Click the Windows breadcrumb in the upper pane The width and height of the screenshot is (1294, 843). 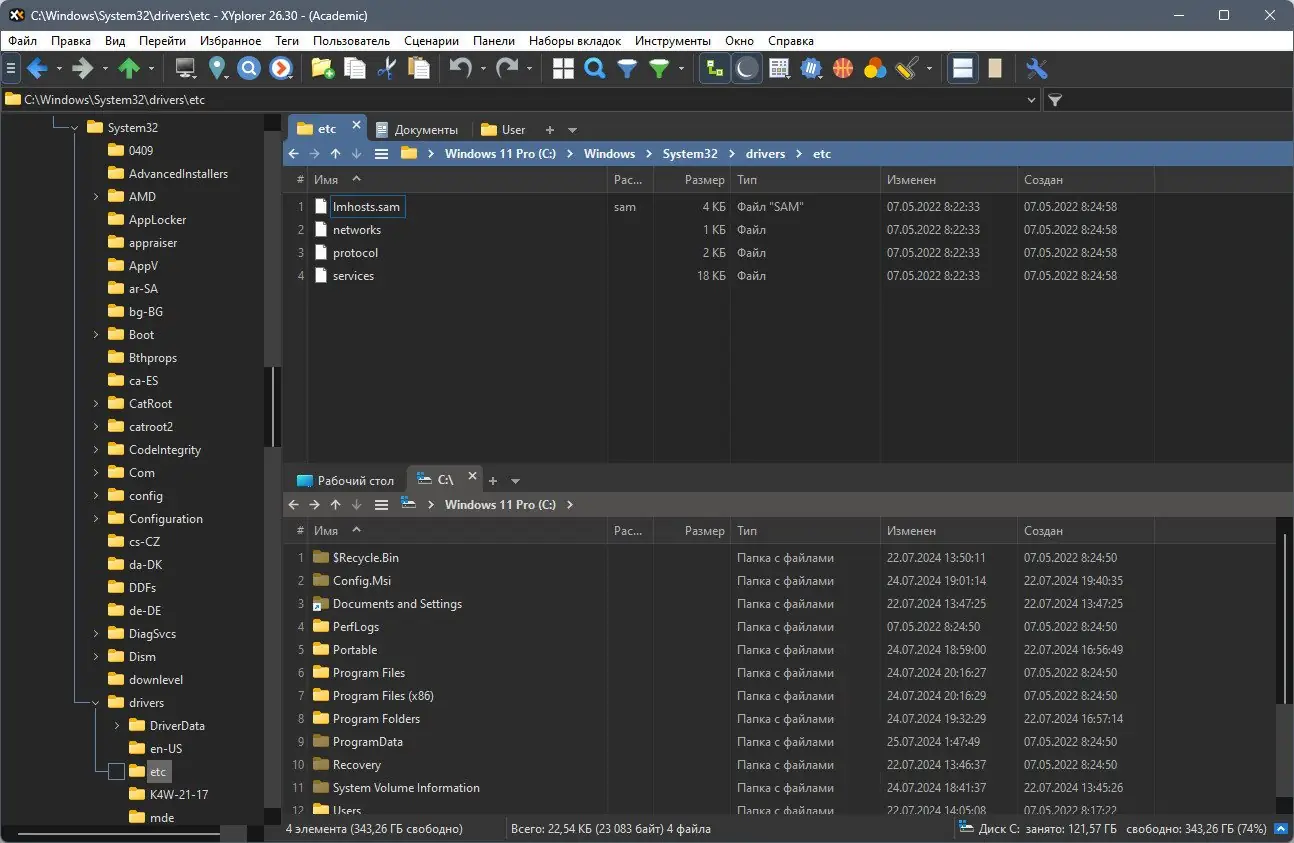coord(609,154)
